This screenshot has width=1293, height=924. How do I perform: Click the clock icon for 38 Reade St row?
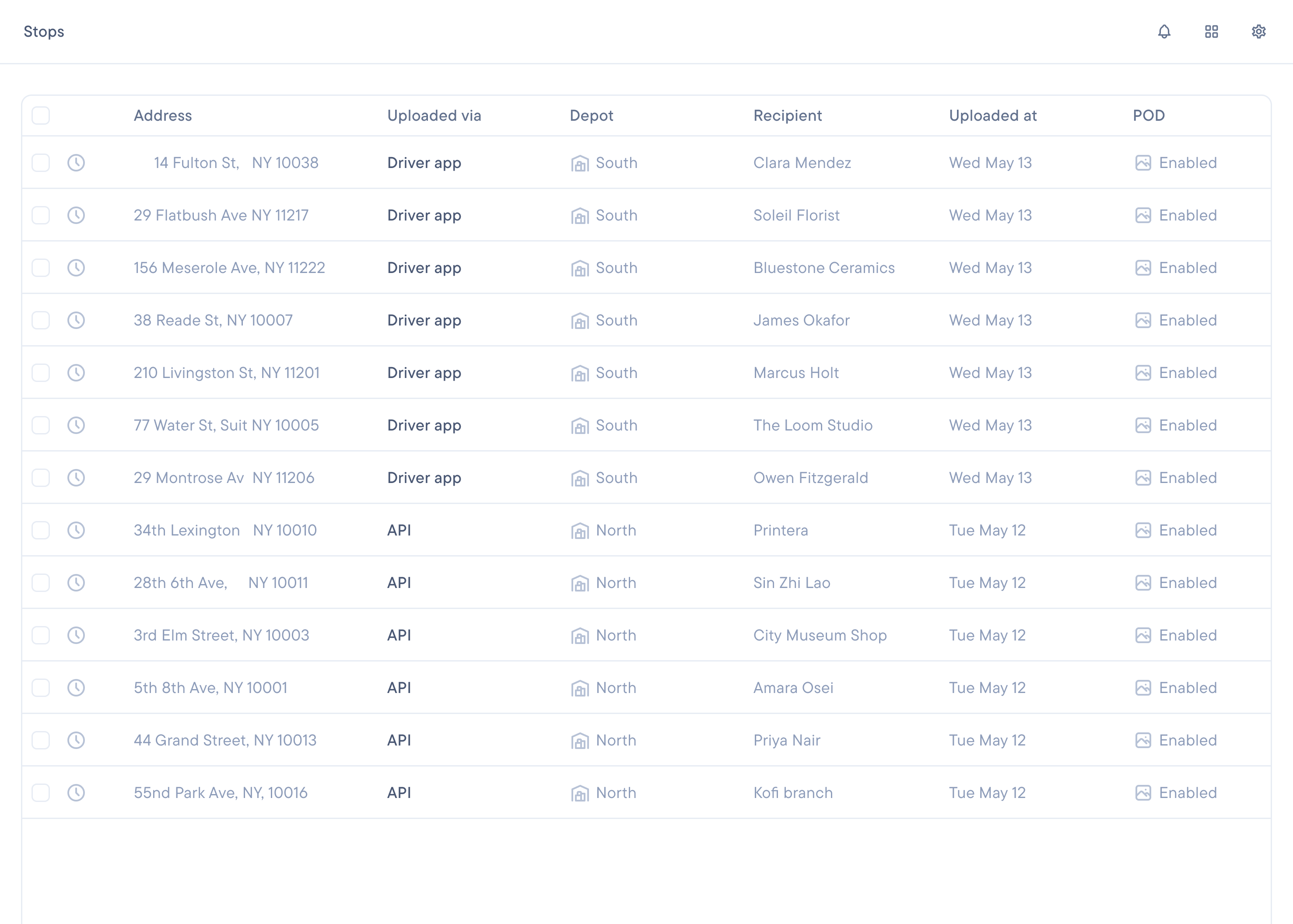76,320
